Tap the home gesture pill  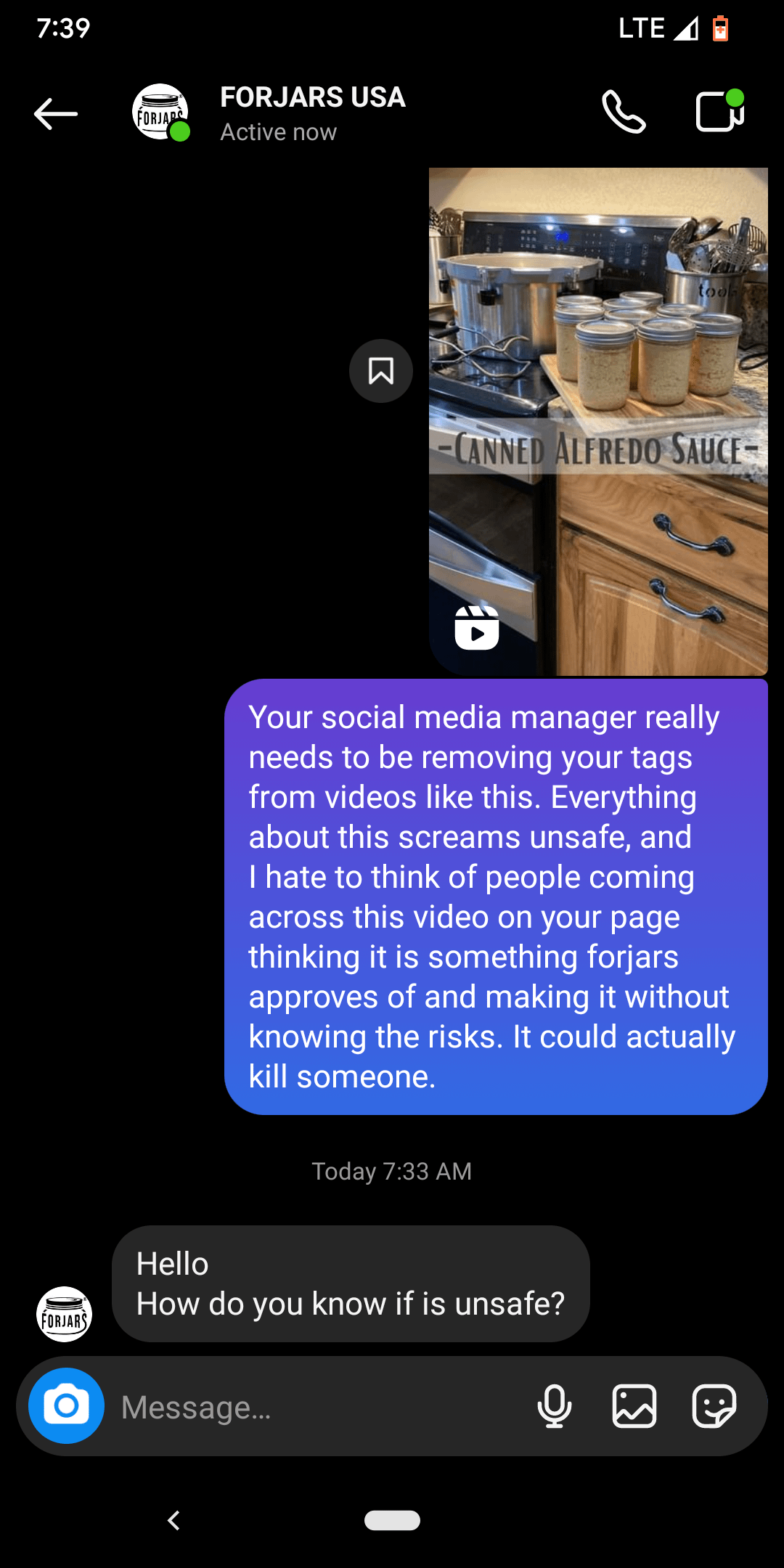click(392, 1520)
